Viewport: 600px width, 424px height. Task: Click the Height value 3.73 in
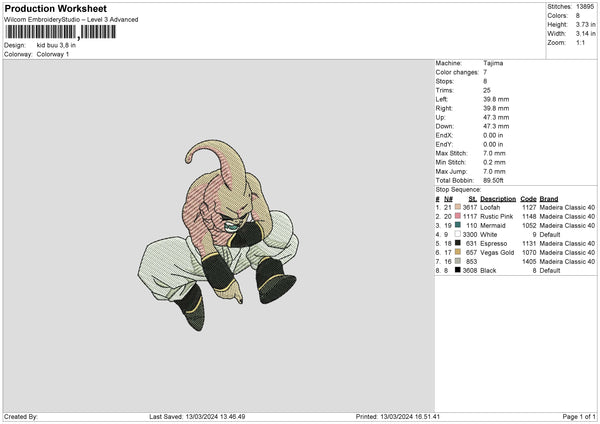point(585,24)
